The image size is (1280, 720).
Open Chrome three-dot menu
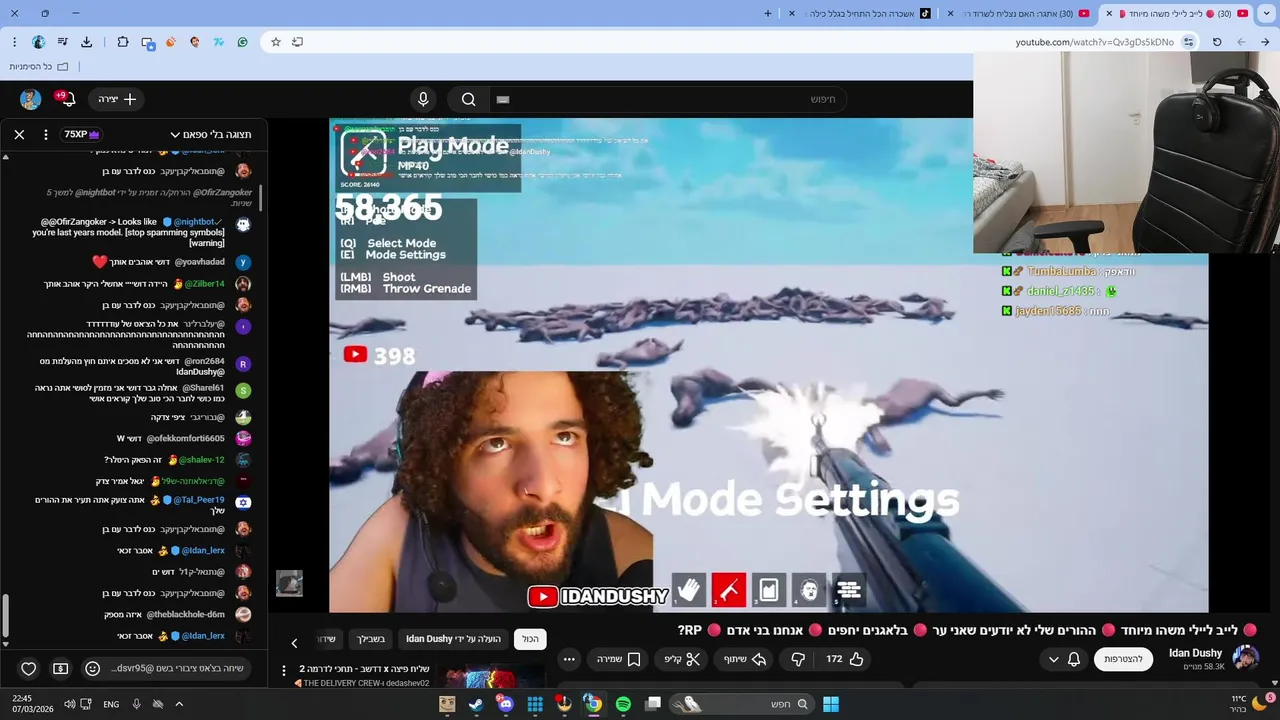coord(14,42)
